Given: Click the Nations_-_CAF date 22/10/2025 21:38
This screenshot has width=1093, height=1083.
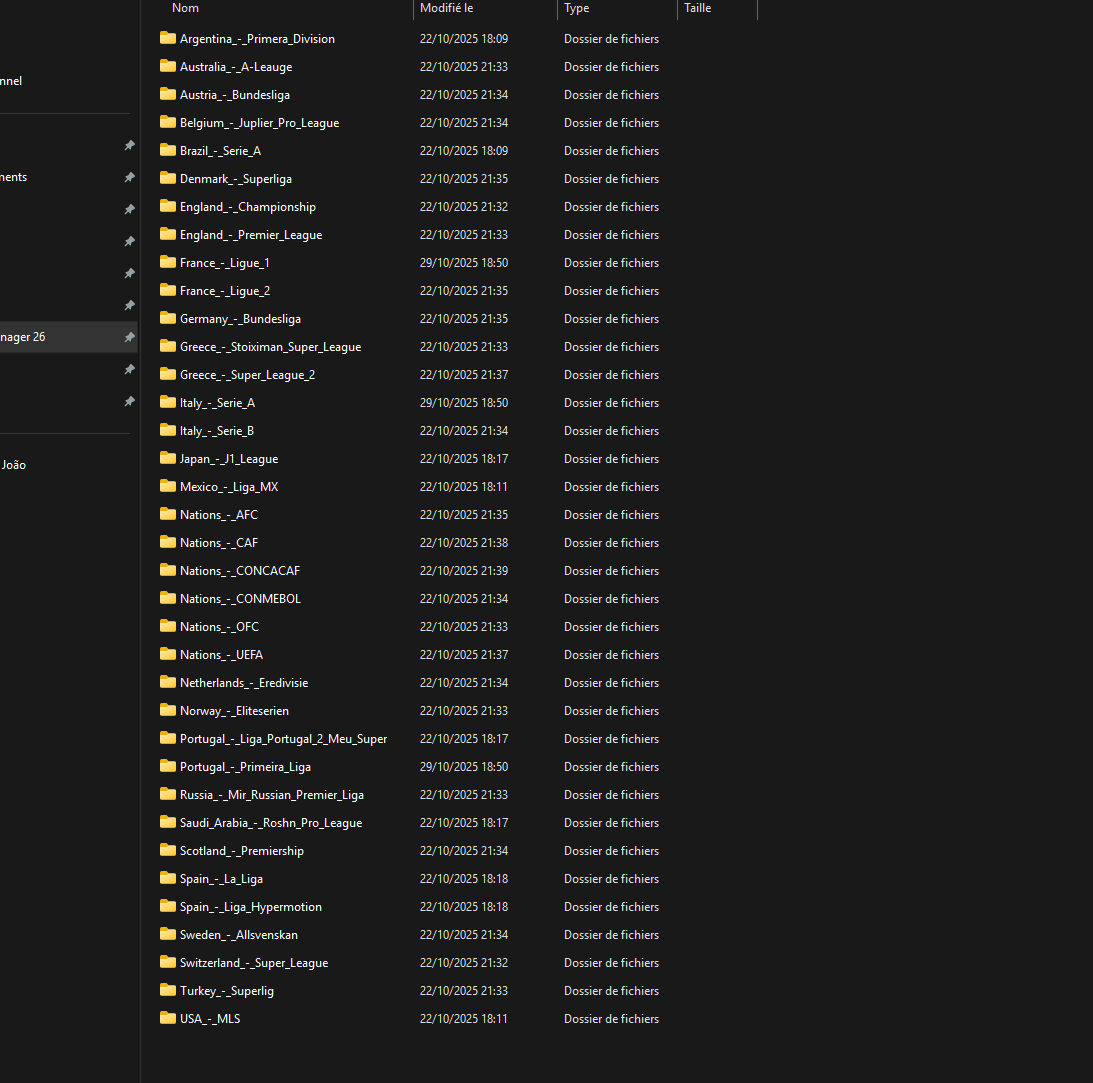Looking at the screenshot, I should pyautogui.click(x=464, y=542).
